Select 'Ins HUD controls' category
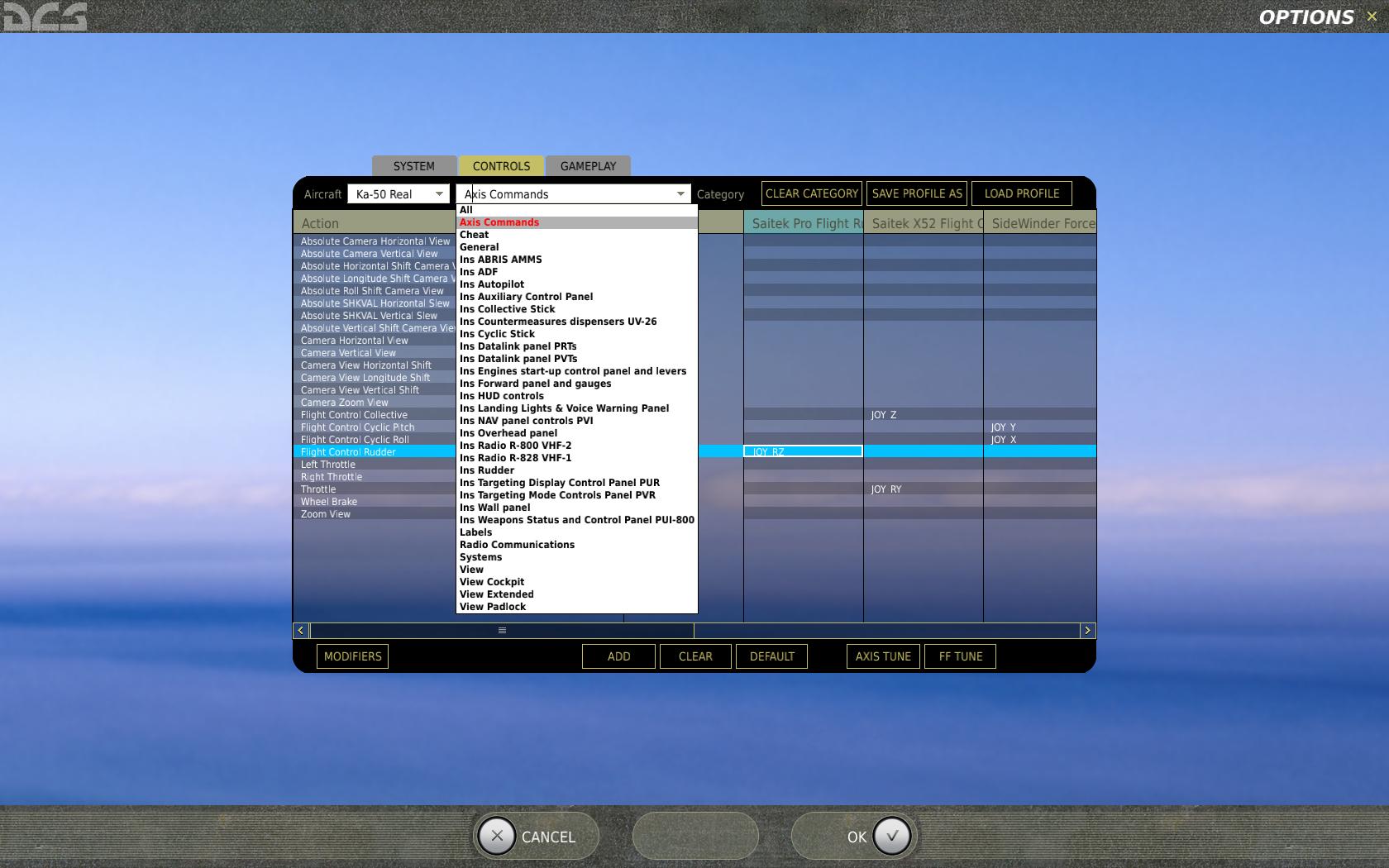 click(577, 396)
